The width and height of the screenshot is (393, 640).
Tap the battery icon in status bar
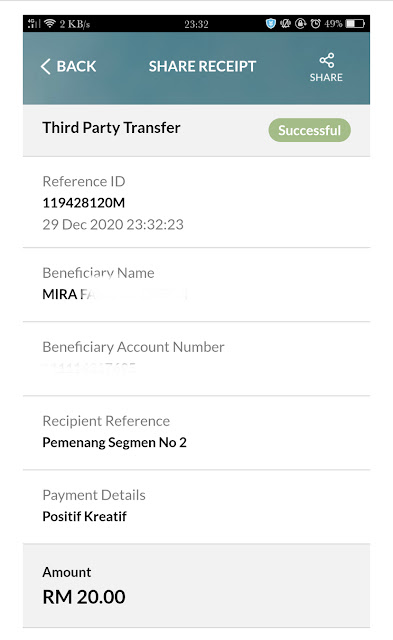point(355,24)
